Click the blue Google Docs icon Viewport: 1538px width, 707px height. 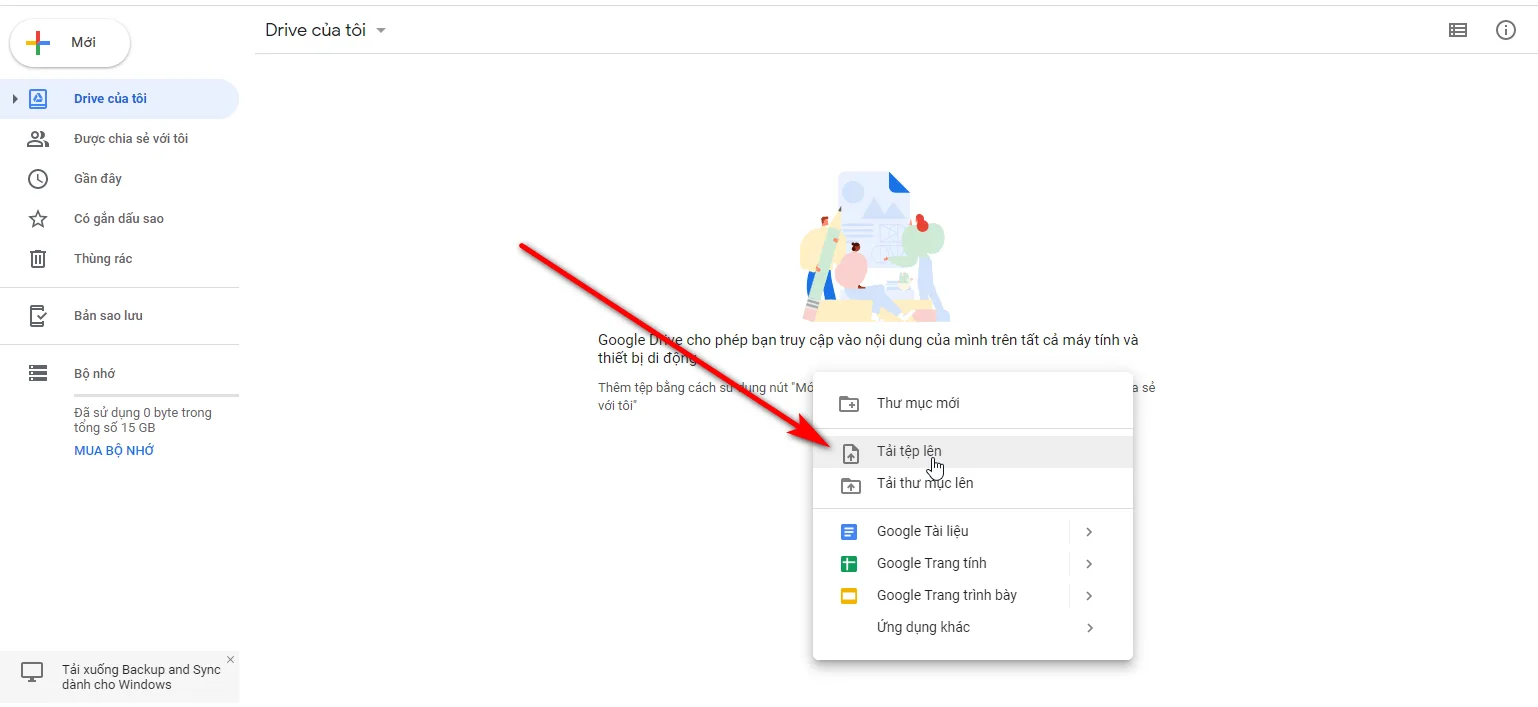(849, 532)
